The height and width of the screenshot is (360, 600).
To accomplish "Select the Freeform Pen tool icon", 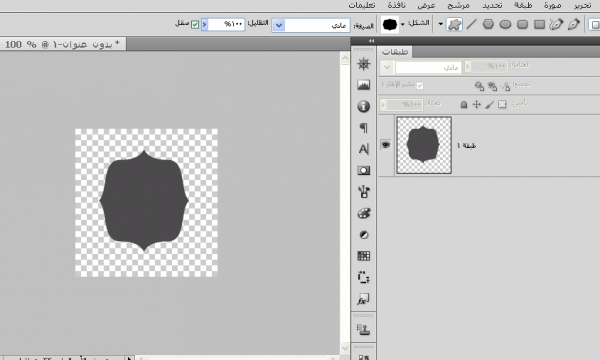I will [556, 24].
